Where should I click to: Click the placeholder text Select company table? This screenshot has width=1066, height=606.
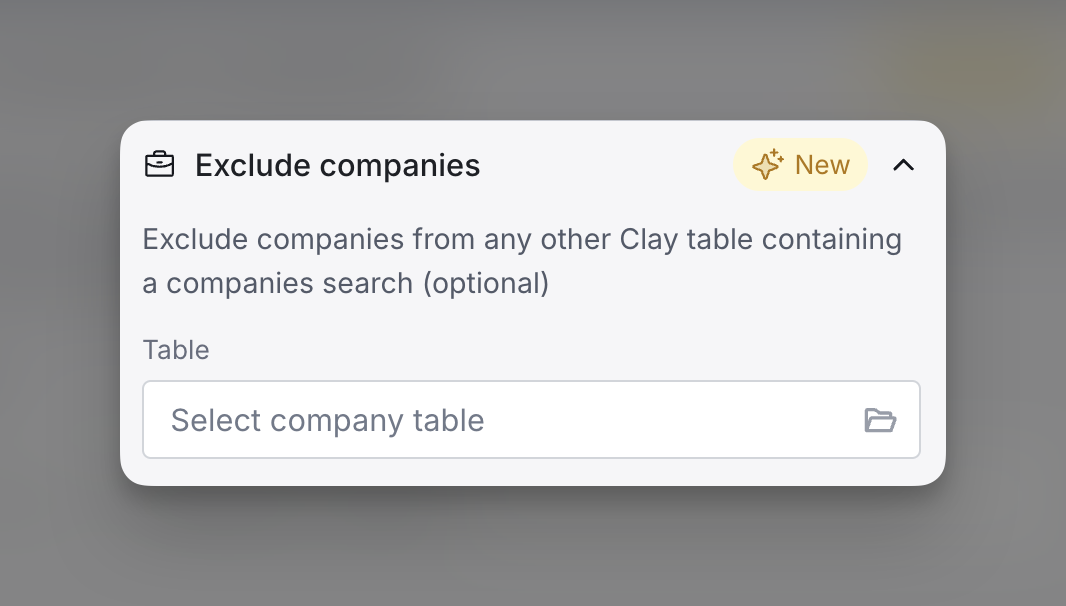coord(327,420)
